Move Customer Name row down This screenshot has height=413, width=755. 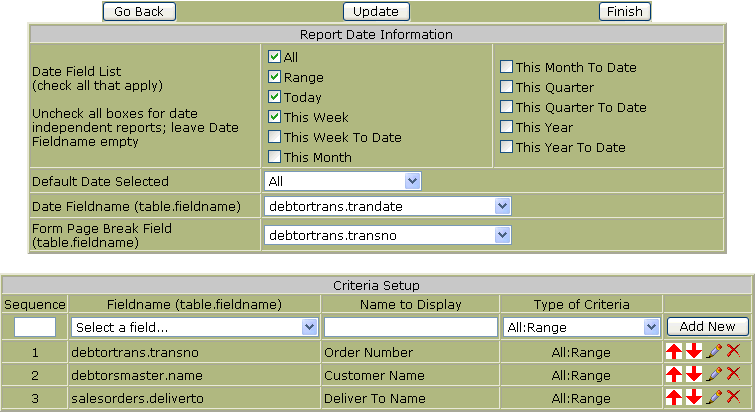point(693,374)
